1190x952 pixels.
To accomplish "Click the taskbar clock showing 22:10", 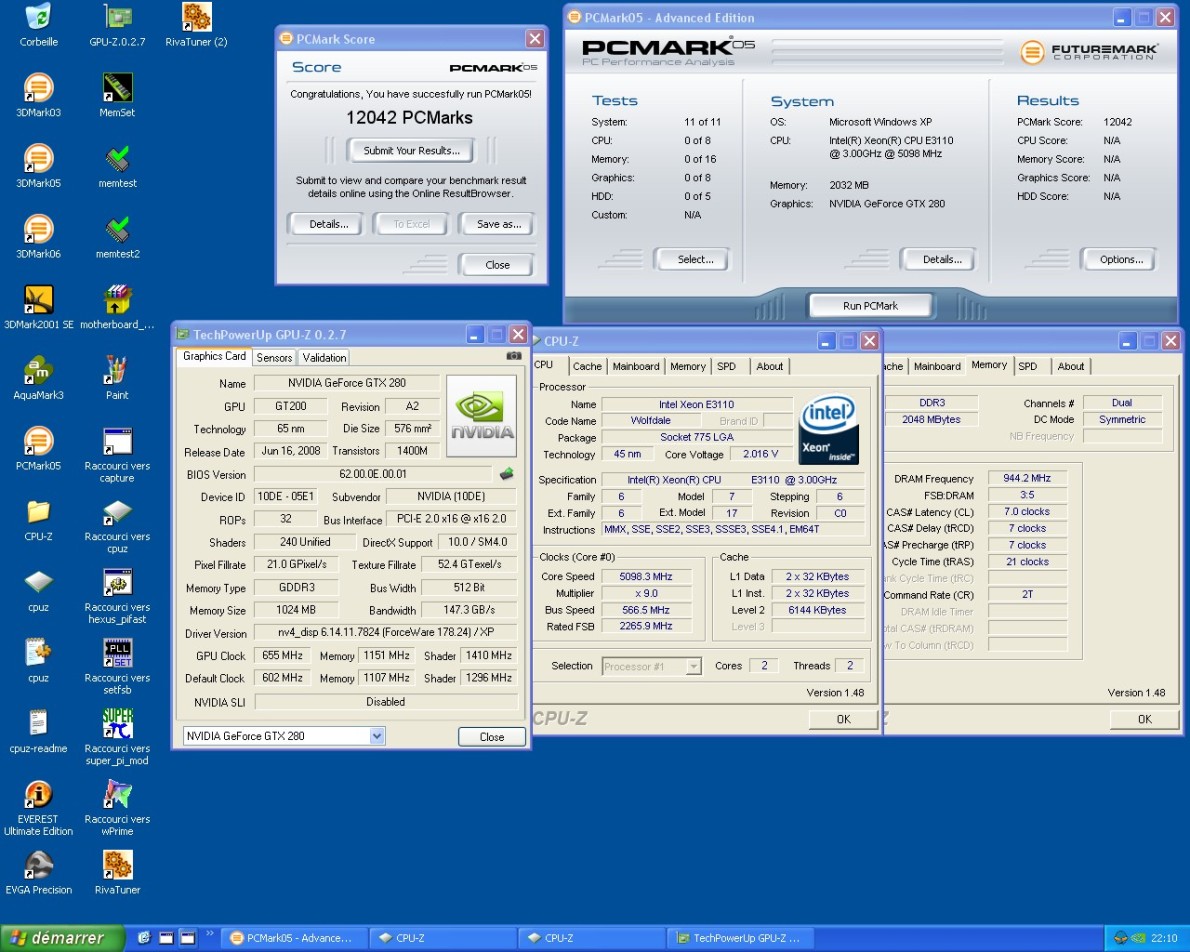I will (1163, 938).
